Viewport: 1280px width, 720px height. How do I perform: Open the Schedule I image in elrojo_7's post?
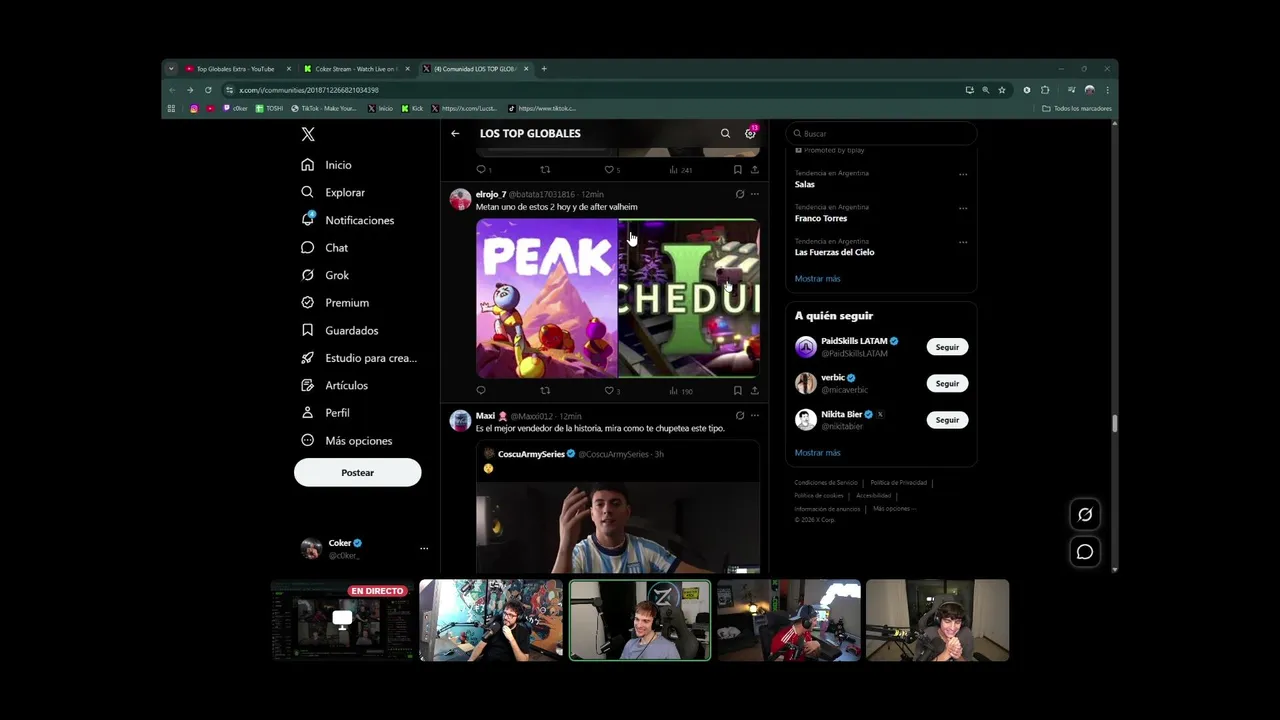(689, 298)
